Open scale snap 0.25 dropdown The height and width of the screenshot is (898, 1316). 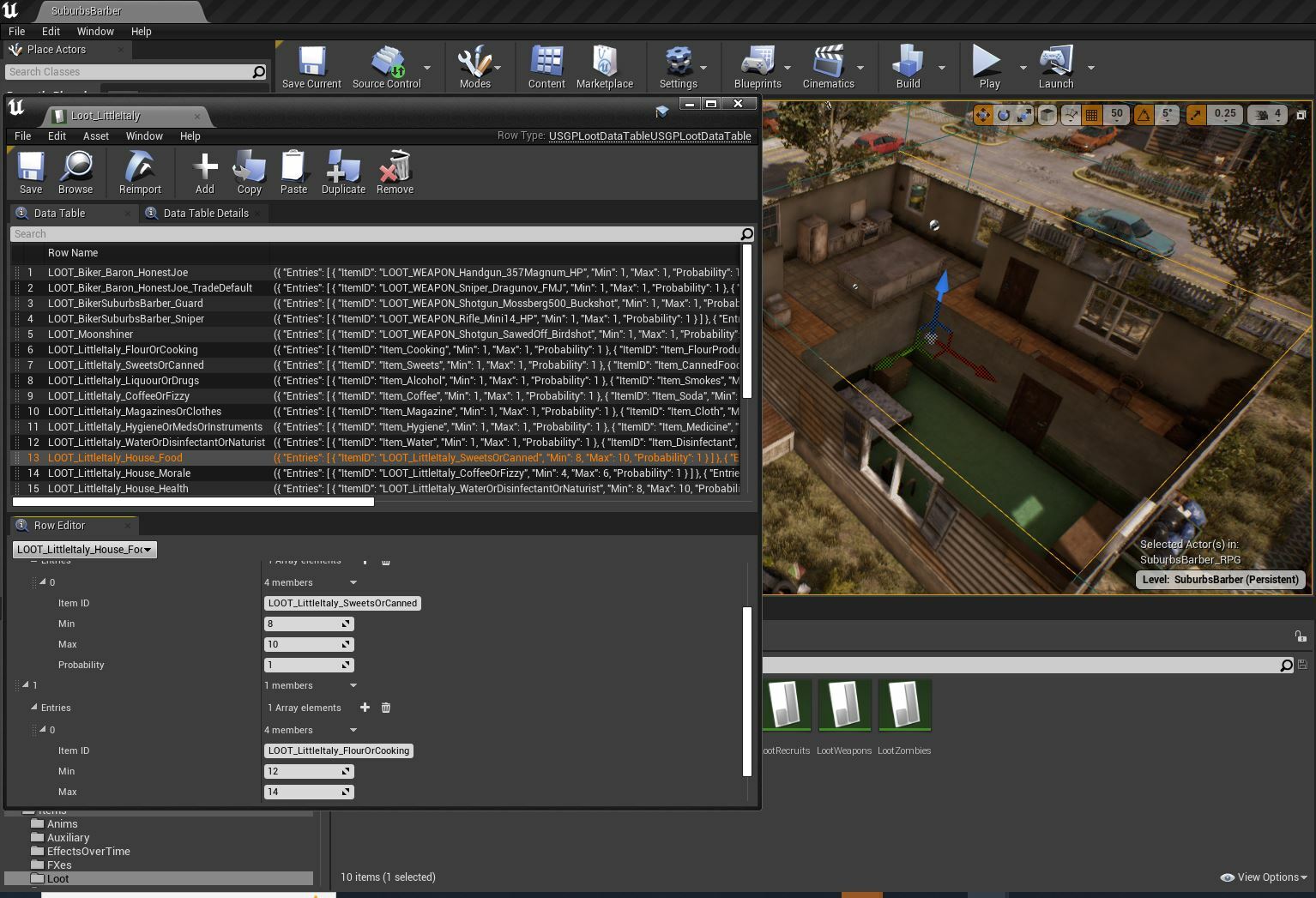pyautogui.click(x=1225, y=114)
